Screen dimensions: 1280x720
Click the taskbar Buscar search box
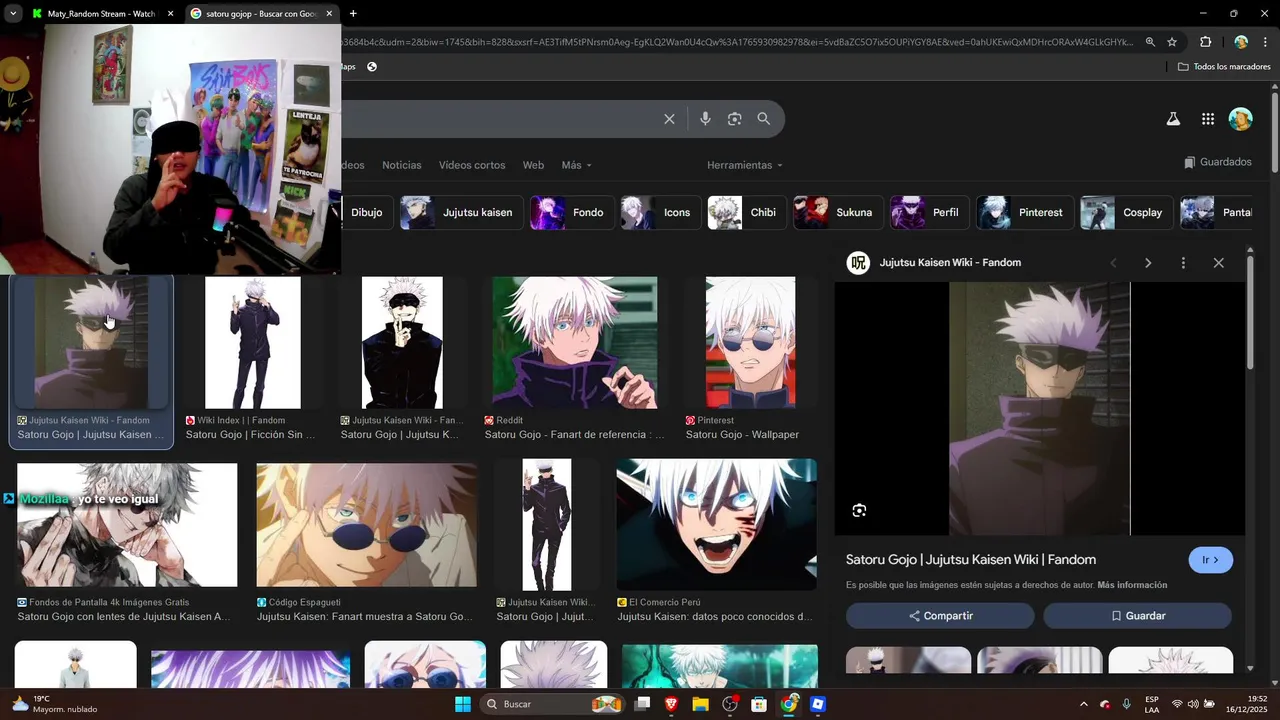551,704
